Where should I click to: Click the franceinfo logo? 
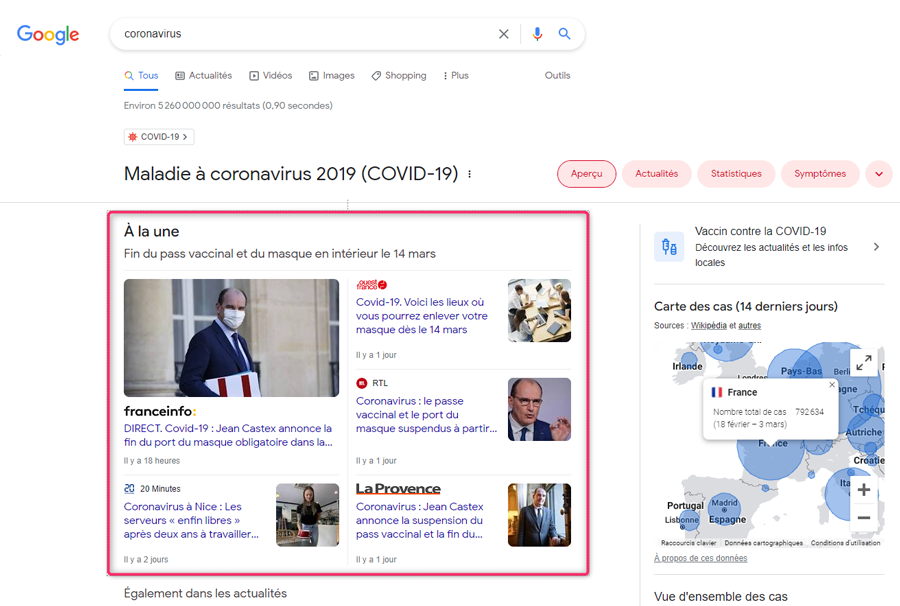tap(160, 411)
